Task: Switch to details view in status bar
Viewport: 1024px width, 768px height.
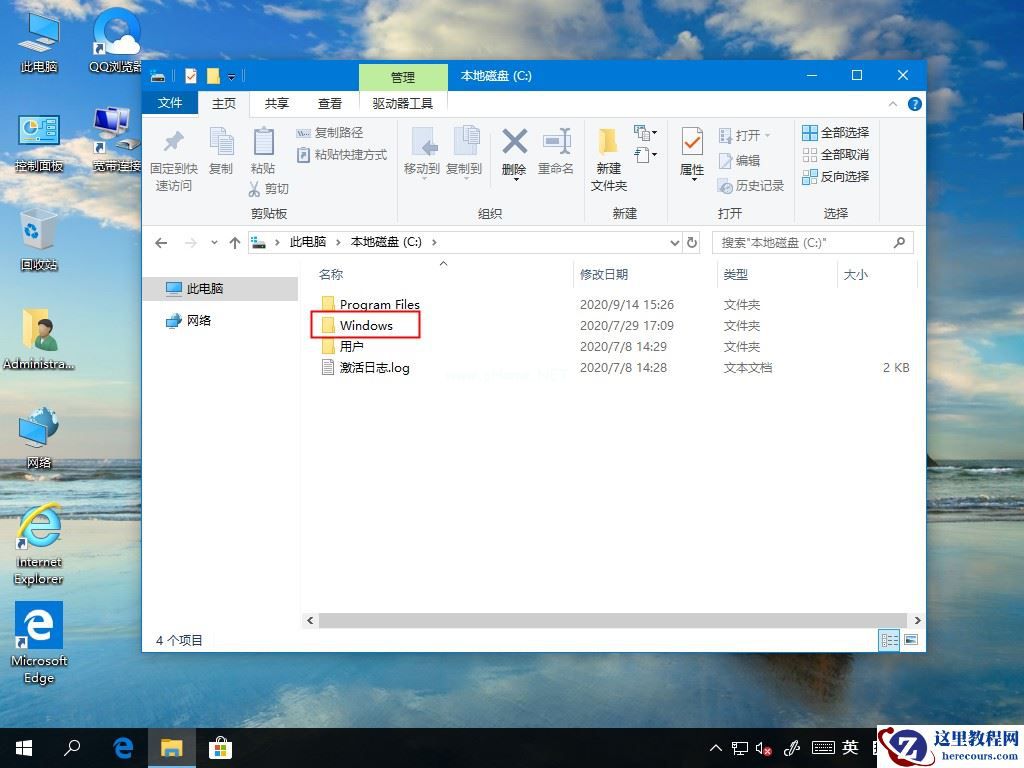Action: pos(889,640)
